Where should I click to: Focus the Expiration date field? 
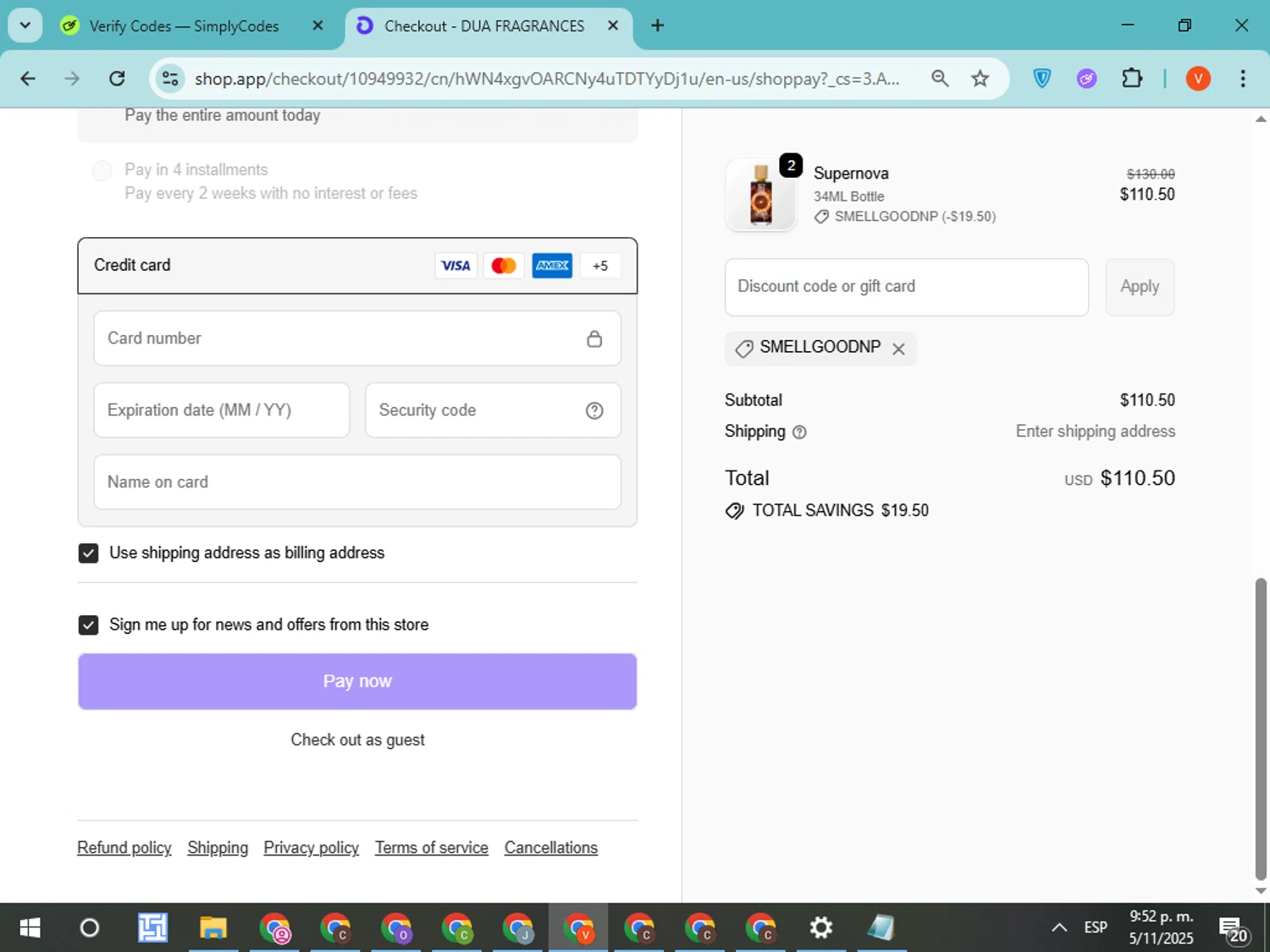click(222, 410)
